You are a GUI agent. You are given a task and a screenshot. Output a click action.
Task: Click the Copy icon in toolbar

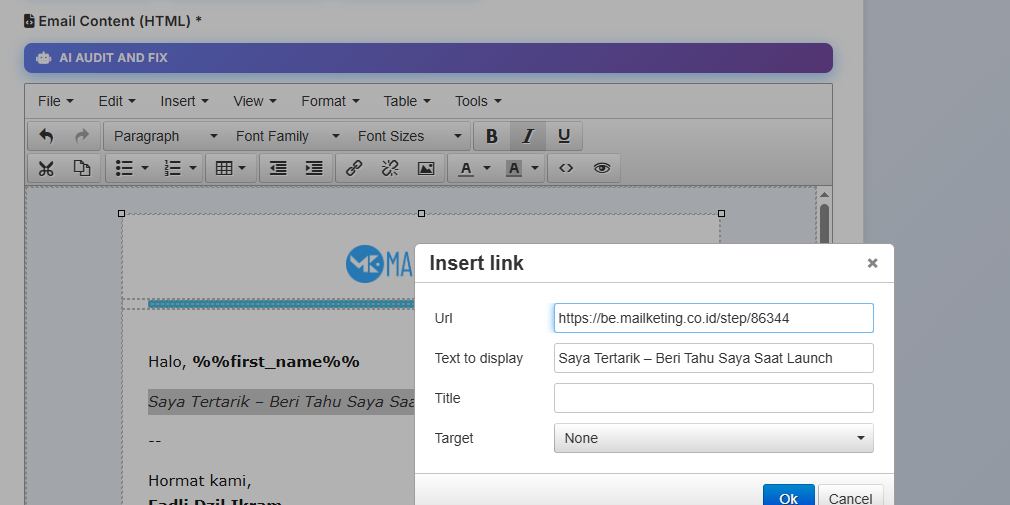pyautogui.click(x=82, y=168)
